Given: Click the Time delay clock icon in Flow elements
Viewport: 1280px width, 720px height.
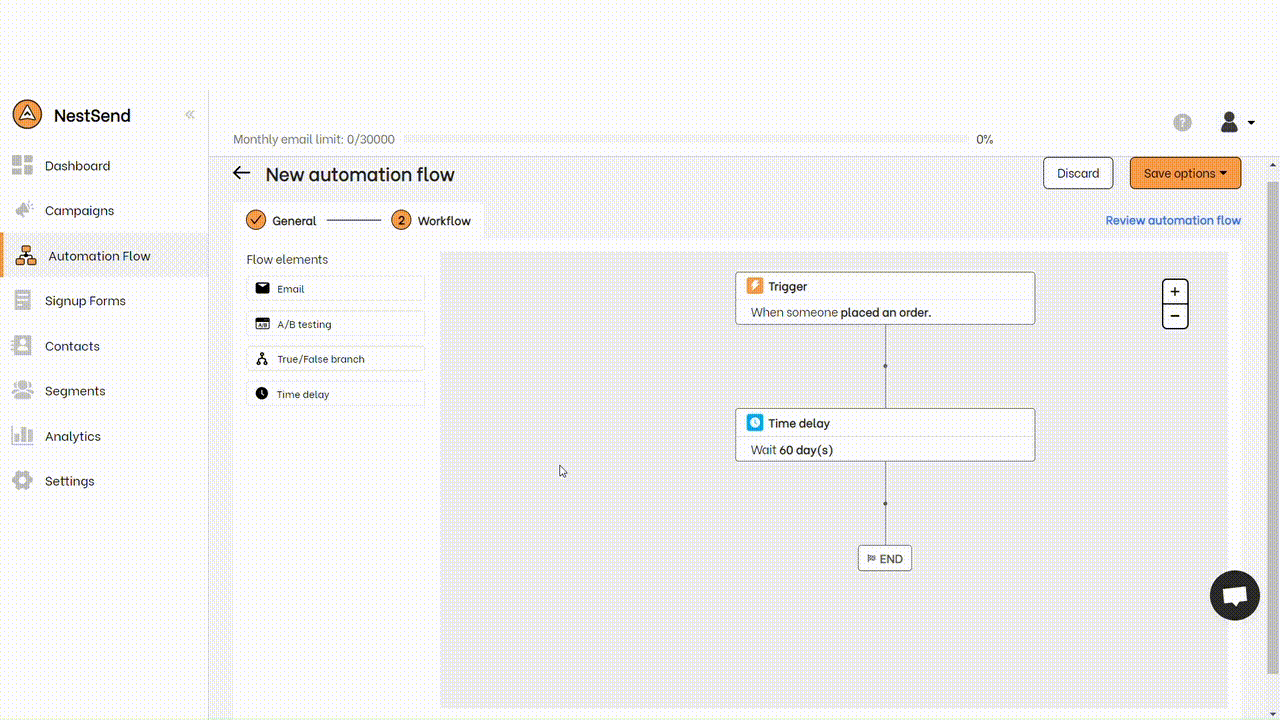Looking at the screenshot, I should tap(262, 394).
